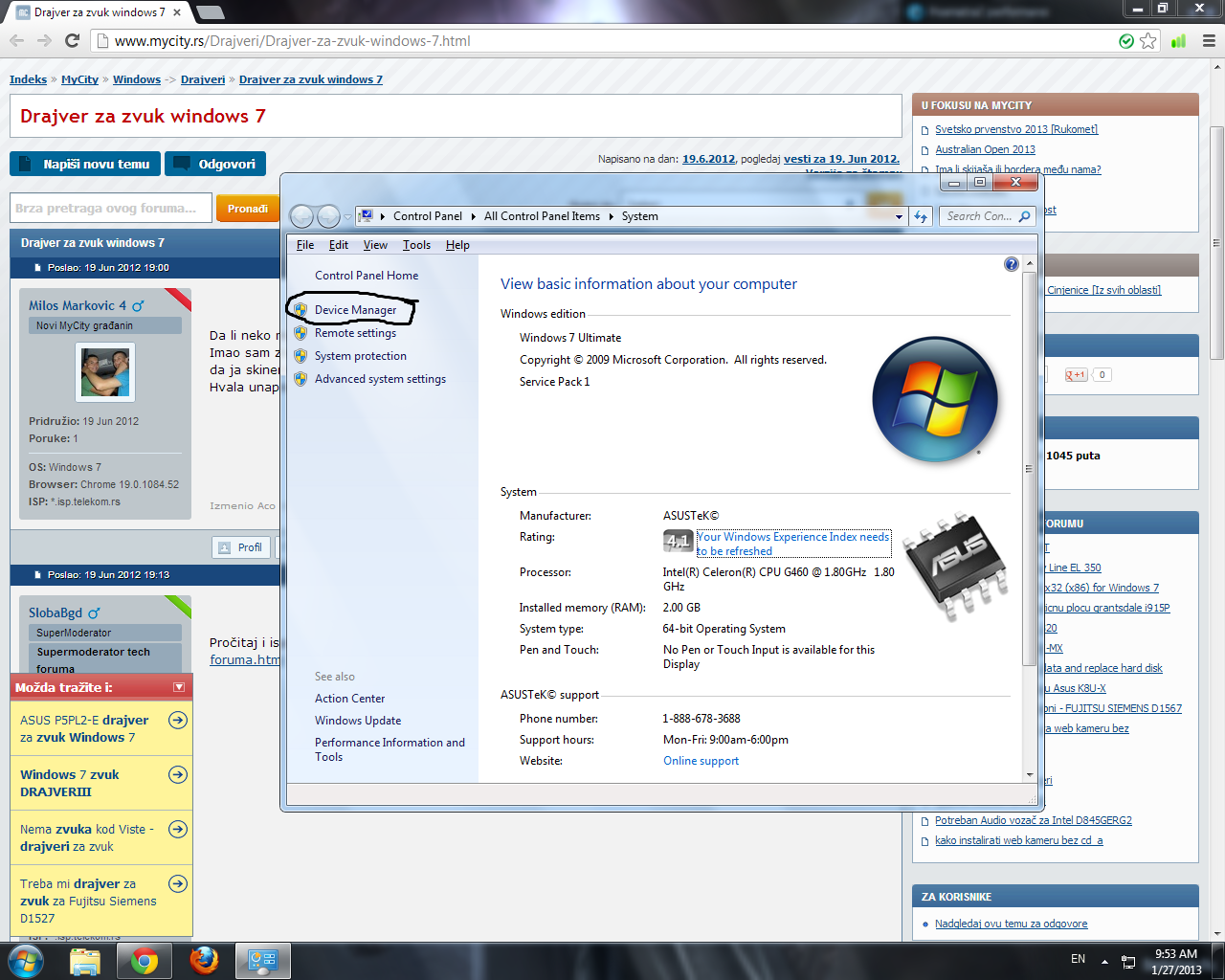Screen dimensions: 1225x980
Task: Click the Google +1 button
Action: pyautogui.click(x=1077, y=375)
